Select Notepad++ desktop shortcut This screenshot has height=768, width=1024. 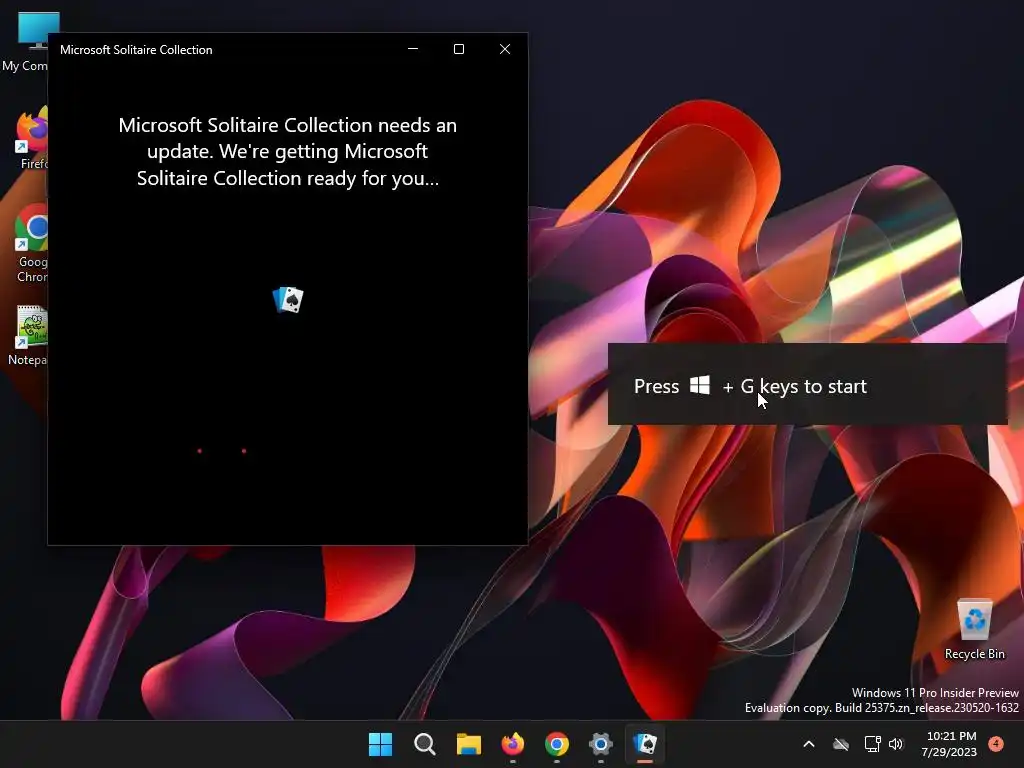[x=29, y=335]
